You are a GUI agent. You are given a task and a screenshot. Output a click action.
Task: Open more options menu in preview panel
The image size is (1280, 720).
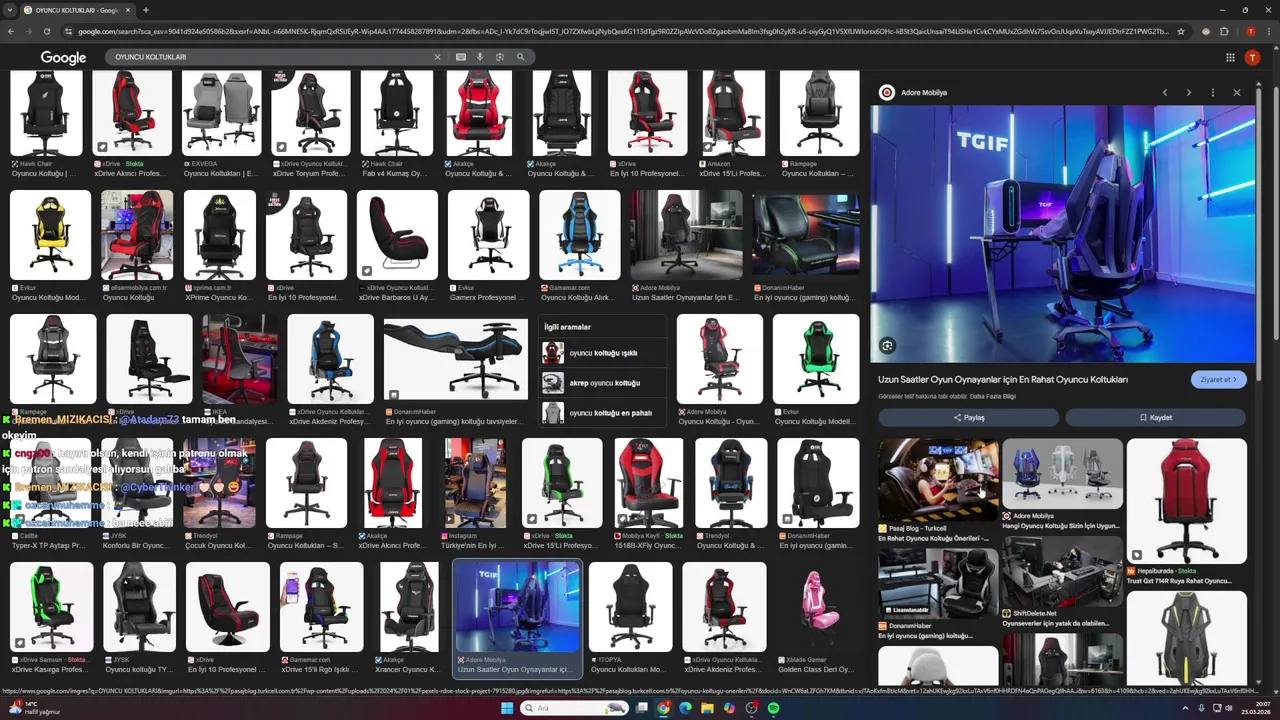tap(1212, 92)
